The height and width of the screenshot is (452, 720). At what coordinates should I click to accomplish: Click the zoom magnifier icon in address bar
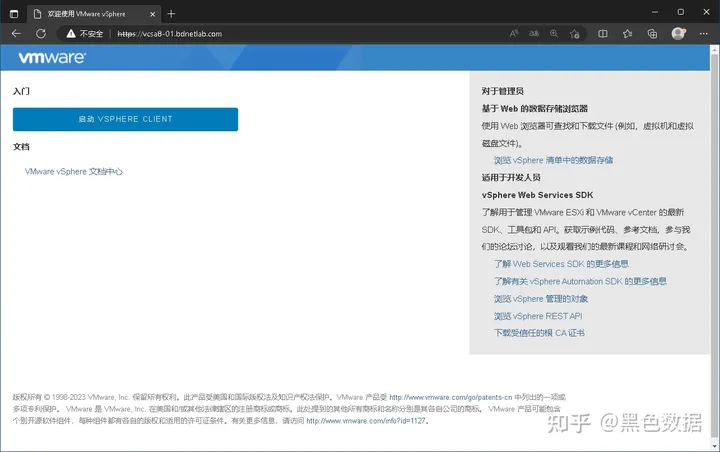[x=554, y=34]
